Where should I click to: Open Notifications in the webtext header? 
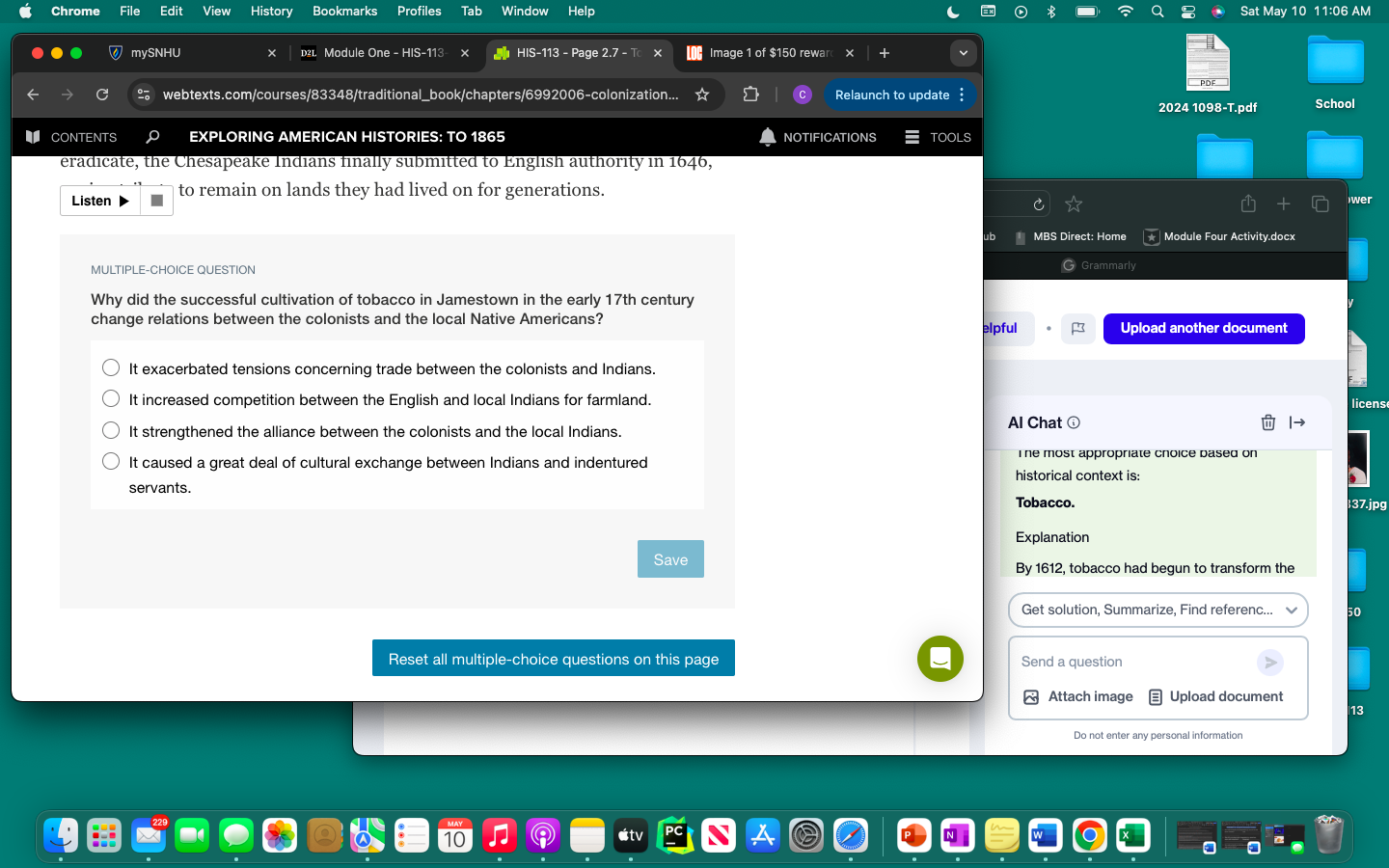point(818,137)
